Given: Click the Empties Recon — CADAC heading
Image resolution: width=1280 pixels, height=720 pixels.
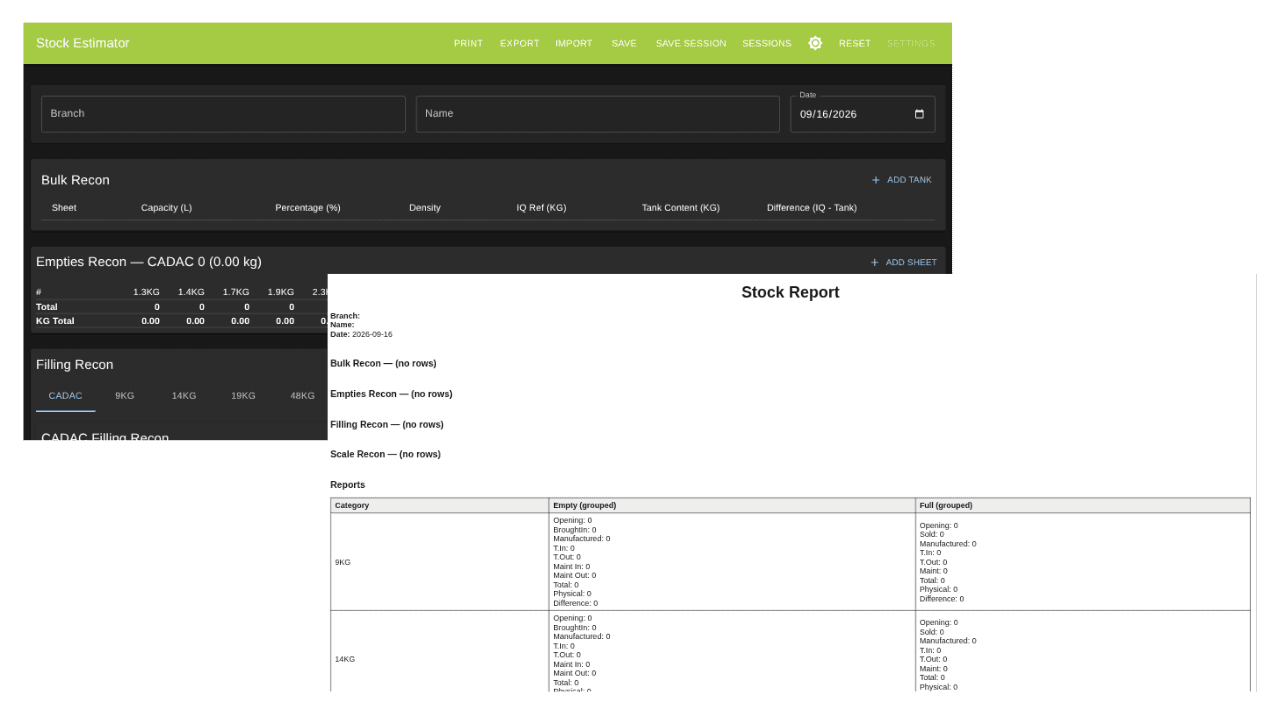Looking at the screenshot, I should click(149, 262).
